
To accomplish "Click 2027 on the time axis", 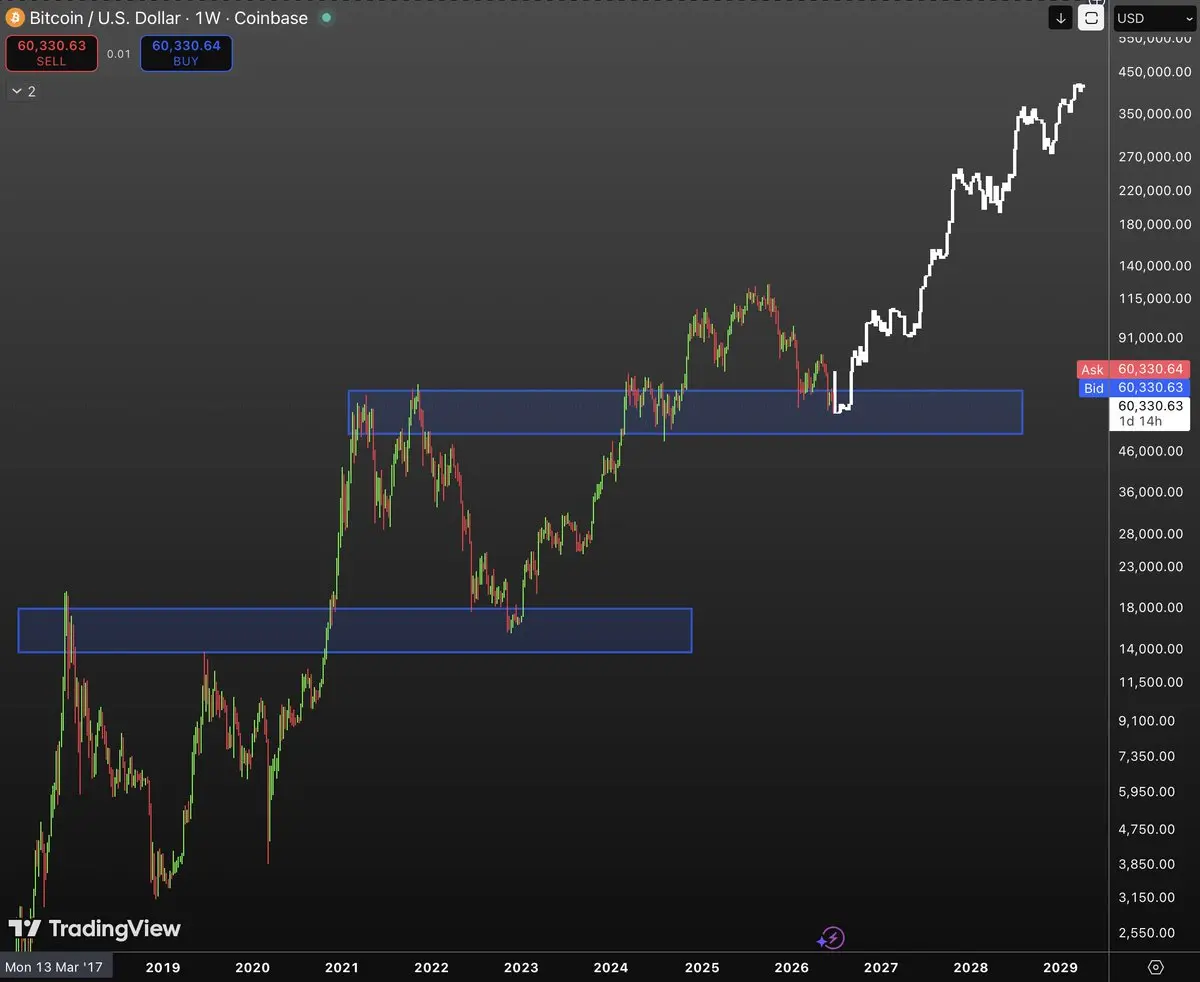I will pyautogui.click(x=881, y=967).
